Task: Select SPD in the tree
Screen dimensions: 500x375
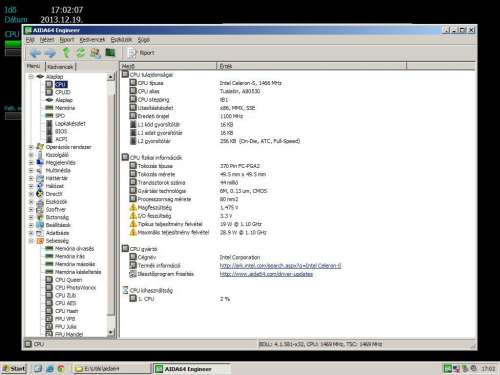Action: (x=60, y=116)
